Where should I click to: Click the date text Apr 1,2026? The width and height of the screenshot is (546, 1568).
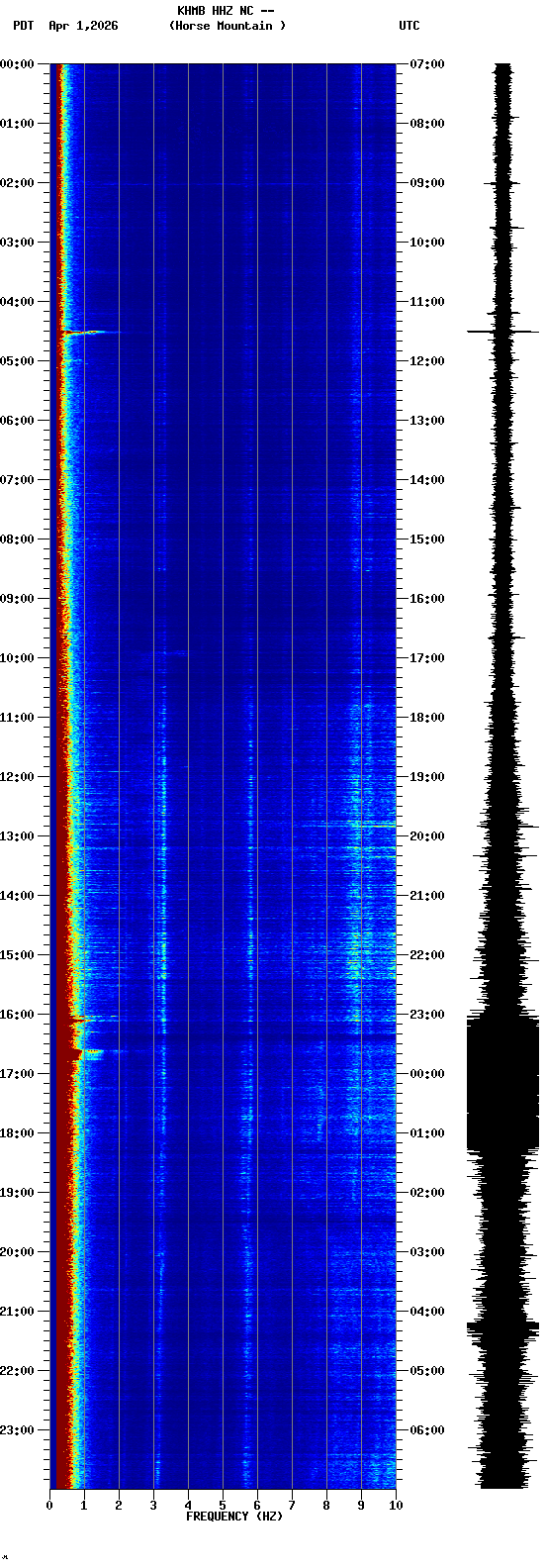83,26
